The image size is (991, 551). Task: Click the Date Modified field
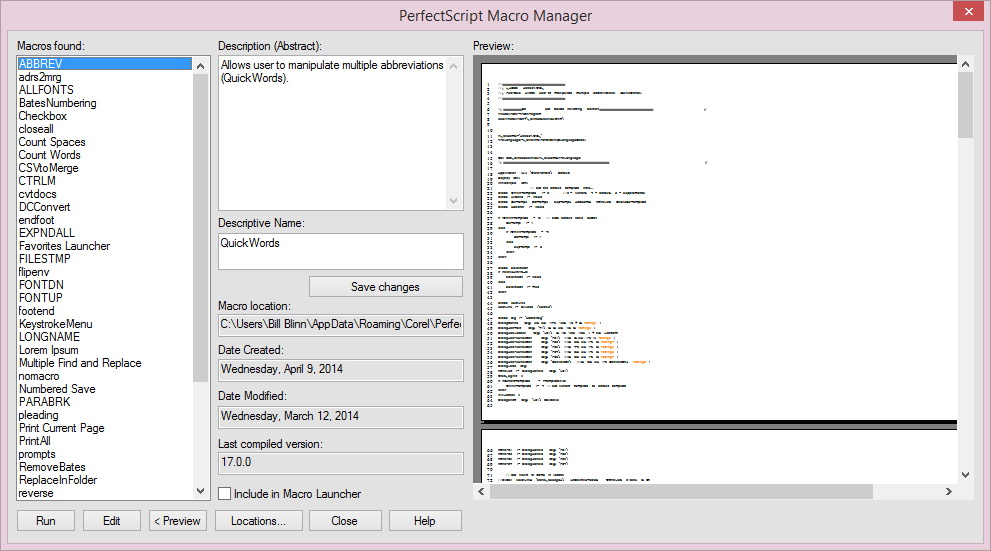(x=341, y=416)
